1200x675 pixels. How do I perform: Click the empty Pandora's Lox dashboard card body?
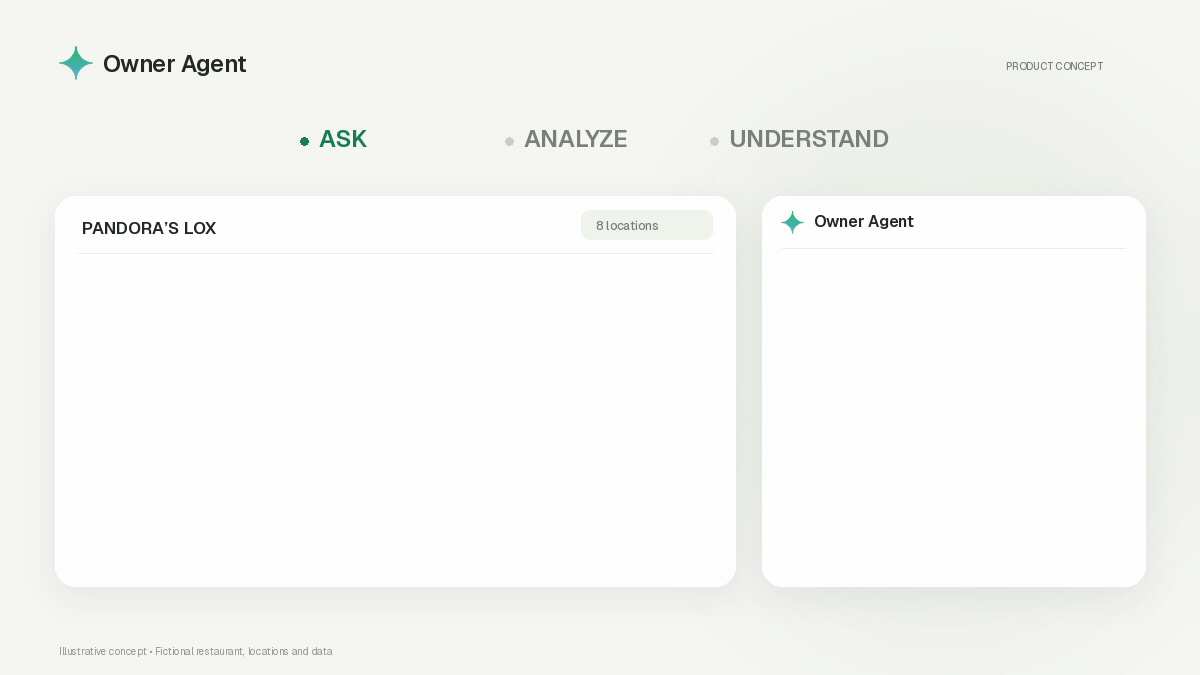point(395,420)
